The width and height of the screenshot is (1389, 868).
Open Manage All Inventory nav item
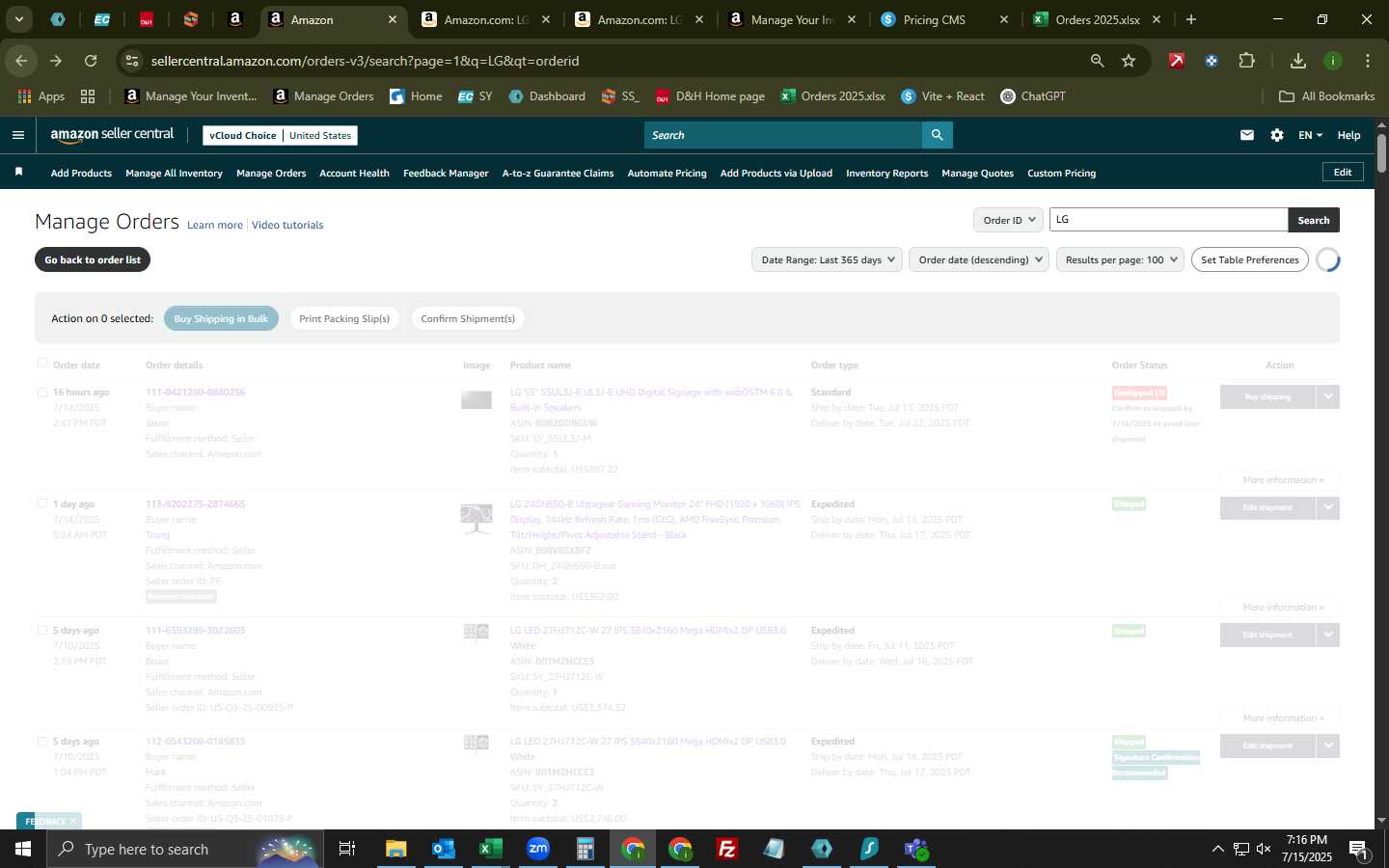174,174
